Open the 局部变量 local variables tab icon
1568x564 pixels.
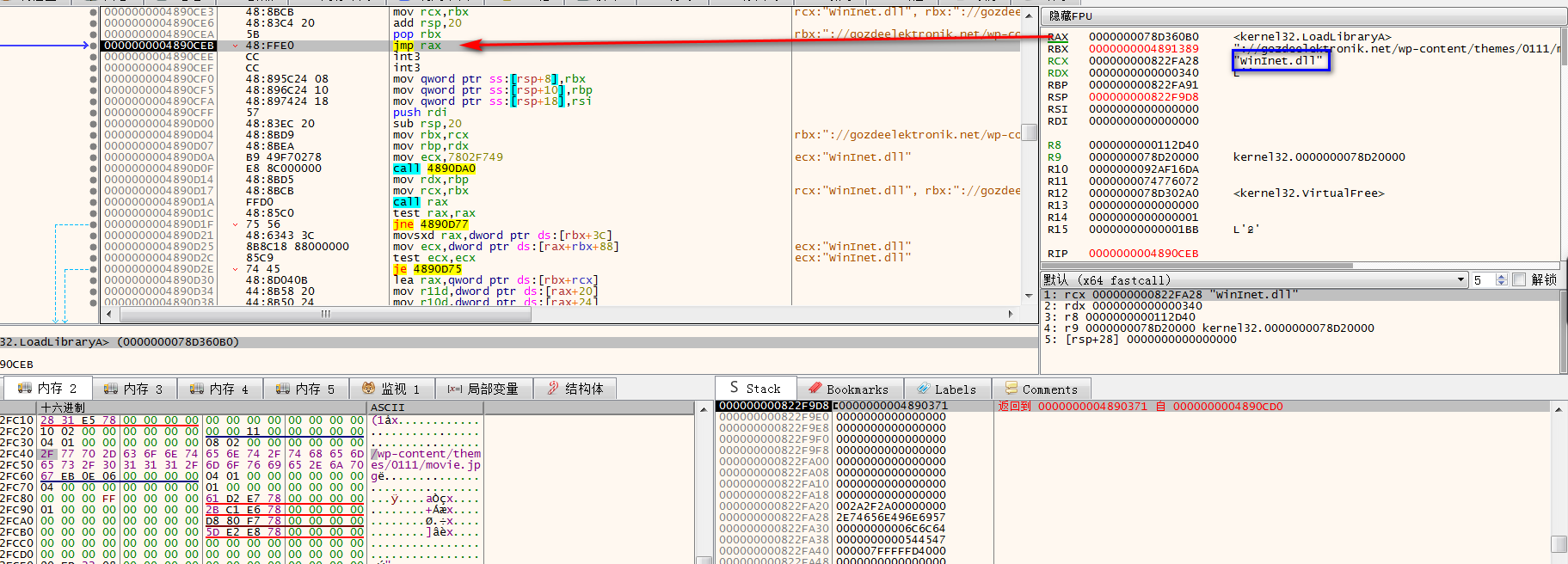[455, 389]
